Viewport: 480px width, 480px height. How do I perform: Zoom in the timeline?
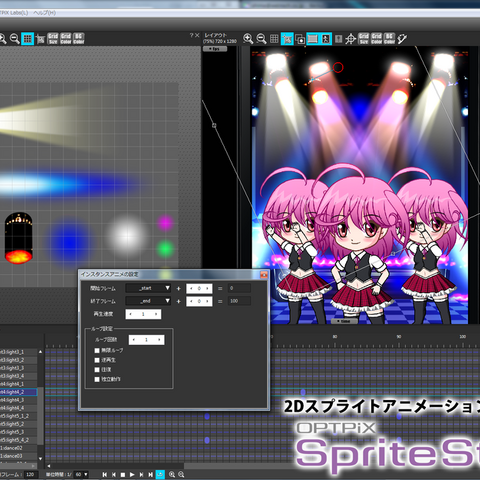[x=172, y=474]
